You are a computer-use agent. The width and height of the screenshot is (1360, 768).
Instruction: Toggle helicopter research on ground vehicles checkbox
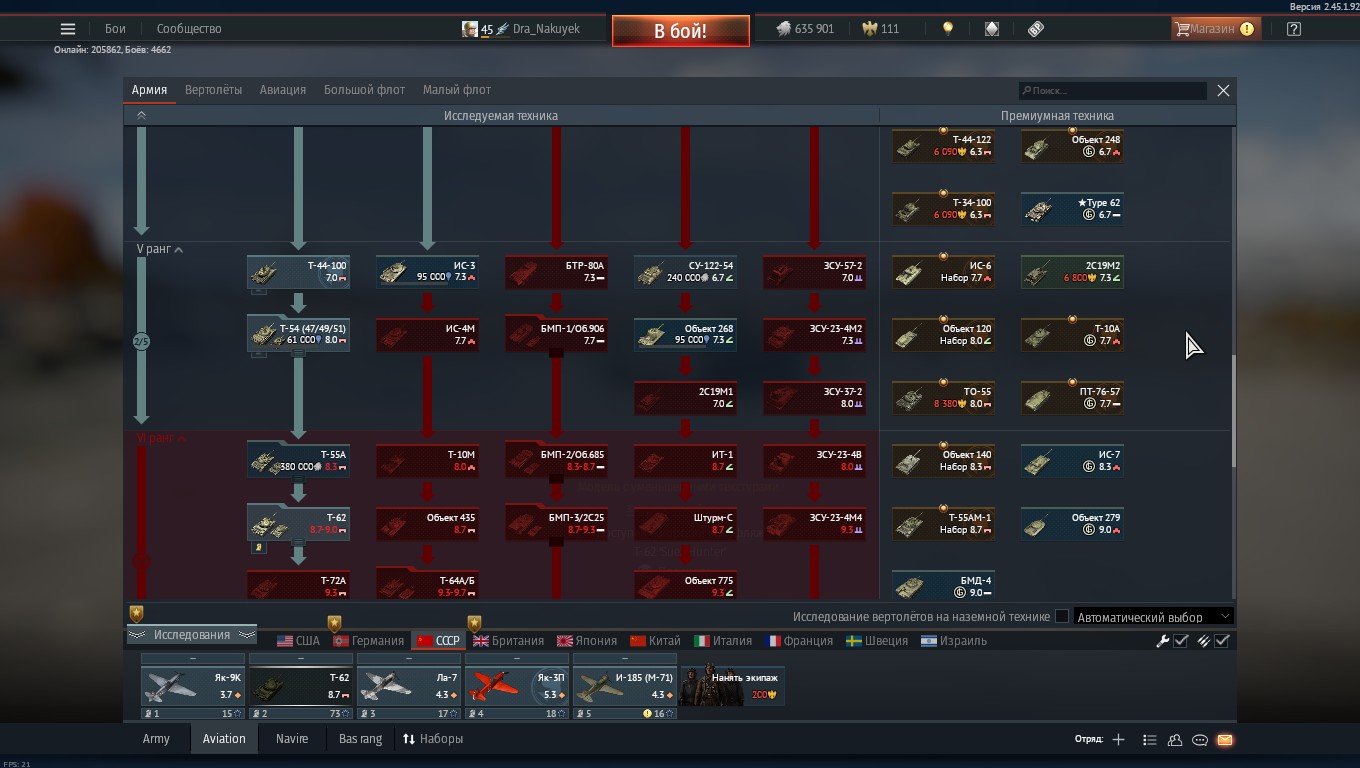1062,617
